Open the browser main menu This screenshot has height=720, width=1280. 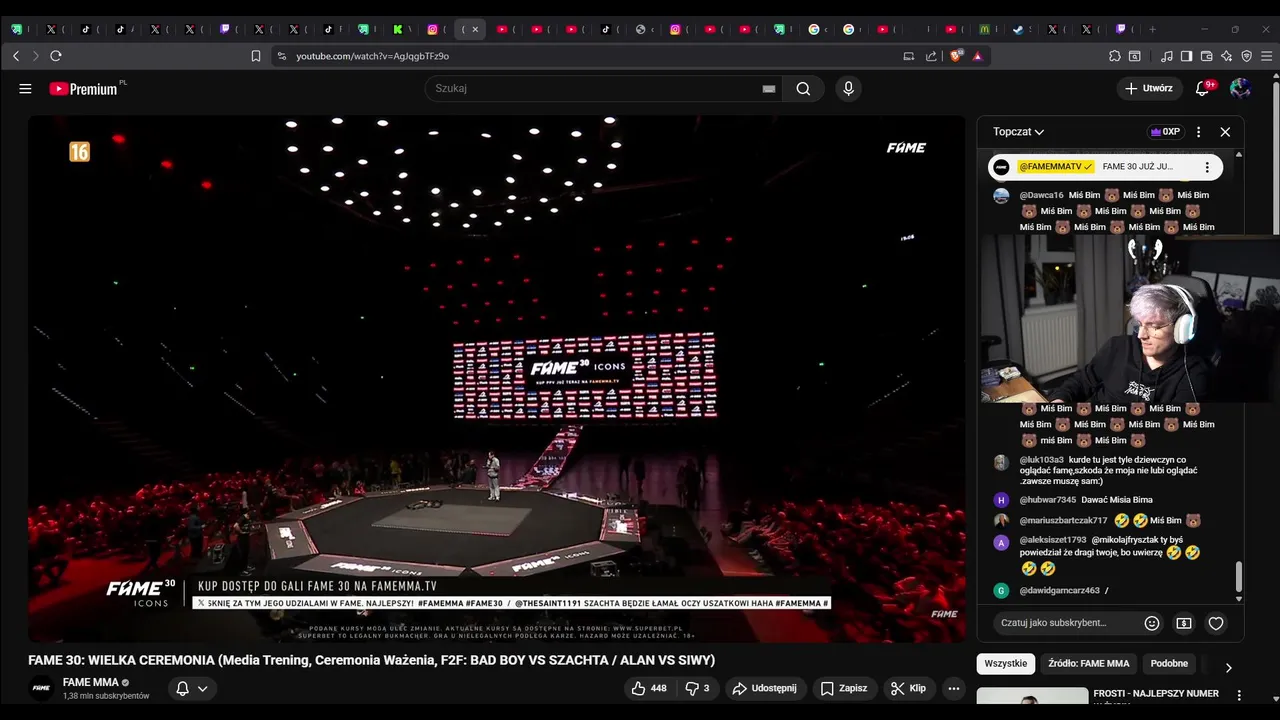(x=1266, y=56)
